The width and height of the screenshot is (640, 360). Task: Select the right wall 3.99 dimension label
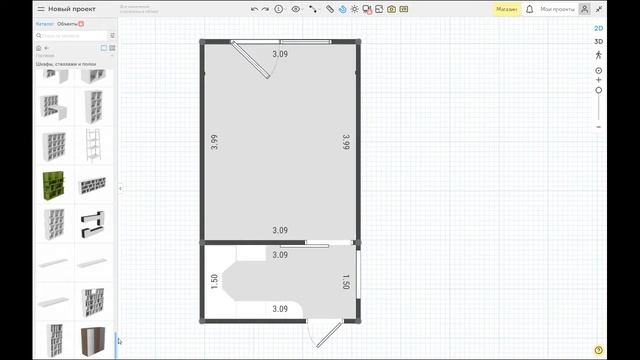[x=346, y=142]
